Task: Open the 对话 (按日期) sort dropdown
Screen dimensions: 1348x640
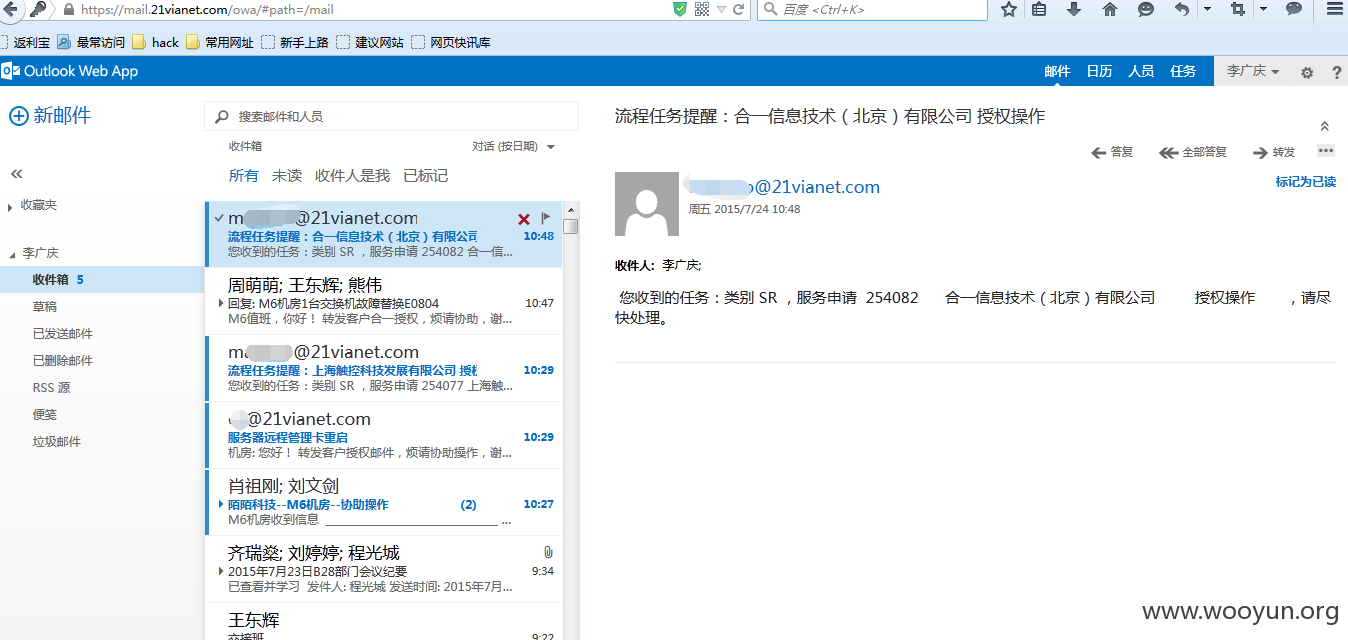Action: (x=513, y=147)
